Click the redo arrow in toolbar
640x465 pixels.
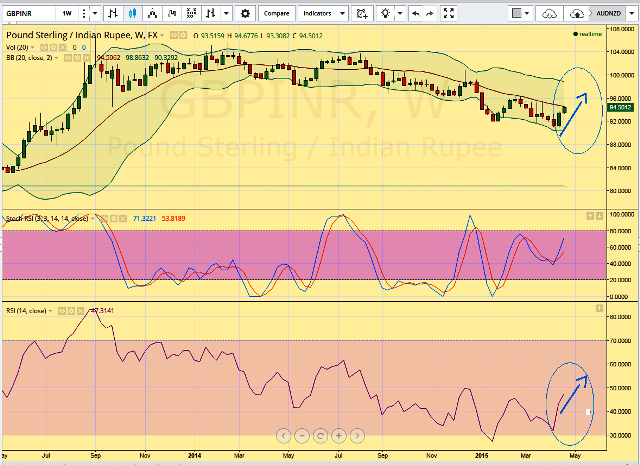[x=430, y=14]
